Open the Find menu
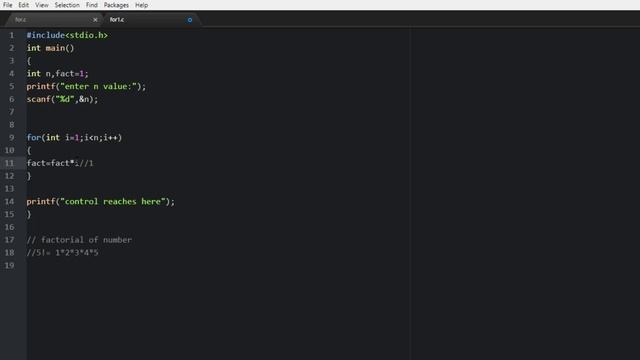Image resolution: width=640 pixels, height=360 pixels. (92, 5)
